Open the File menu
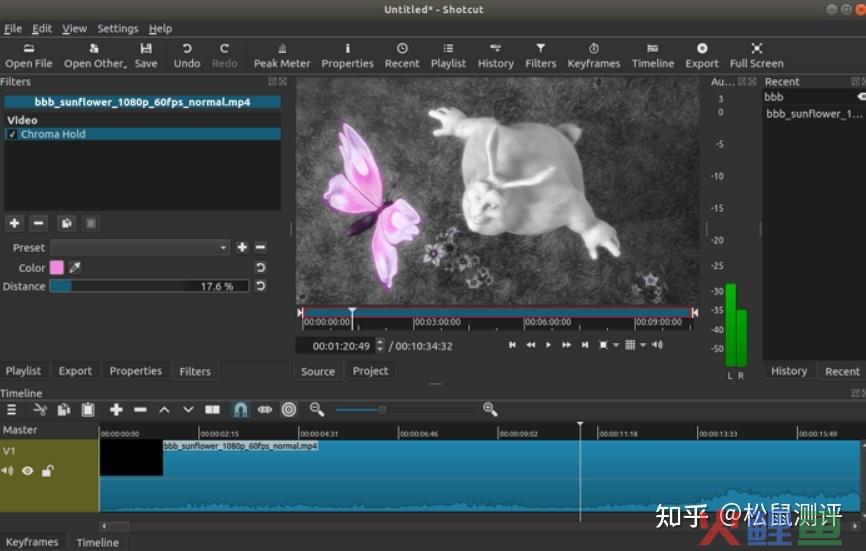Viewport: 866px width, 551px height. [x=13, y=29]
